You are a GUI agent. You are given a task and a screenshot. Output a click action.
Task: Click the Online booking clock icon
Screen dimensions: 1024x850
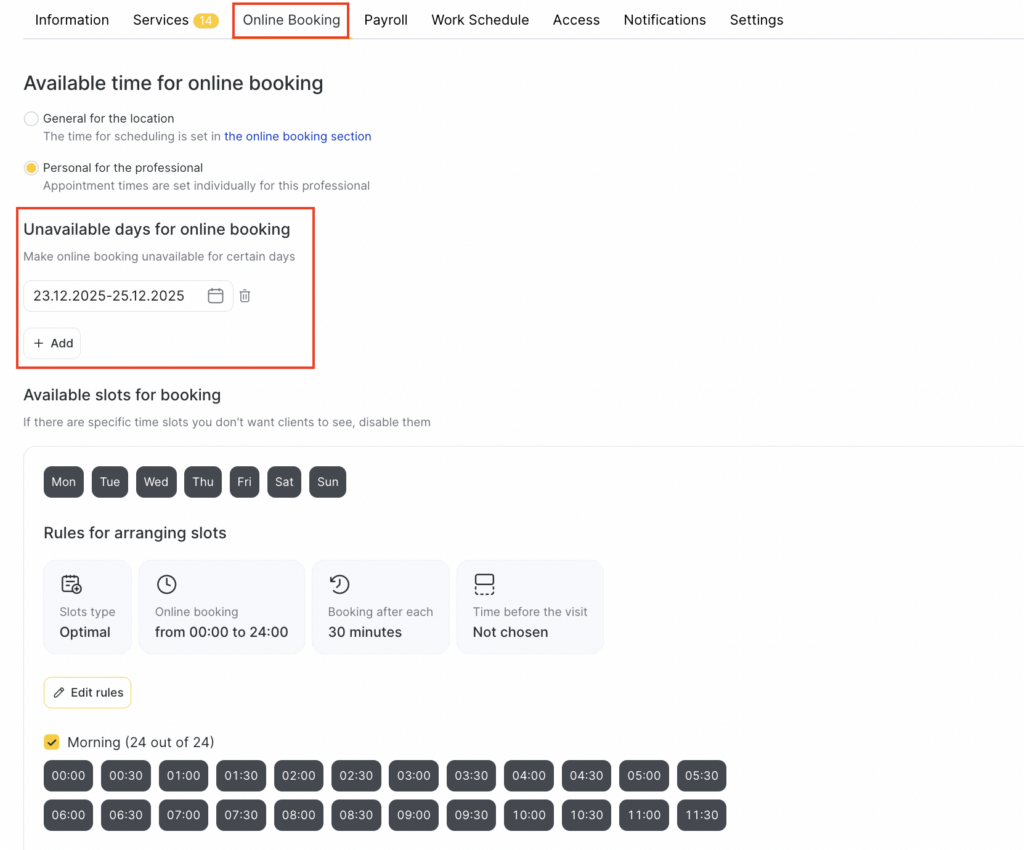167,584
